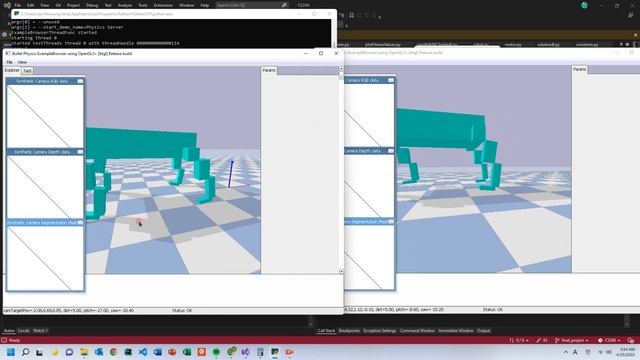Viewport: 640px width, 360px height.
Task: Show hidden system tray icons
Action: click(x=566, y=352)
